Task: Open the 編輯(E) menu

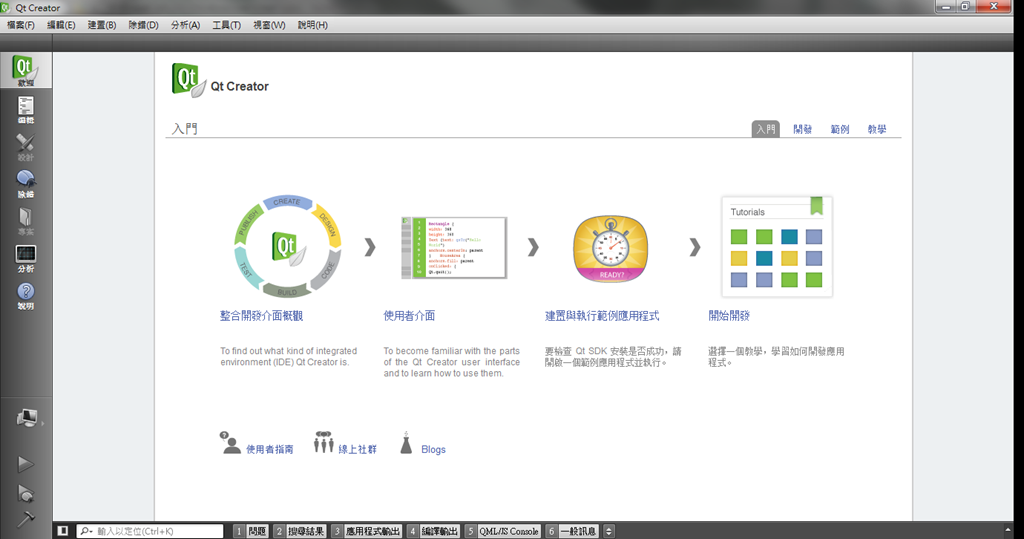Action: tap(61, 25)
